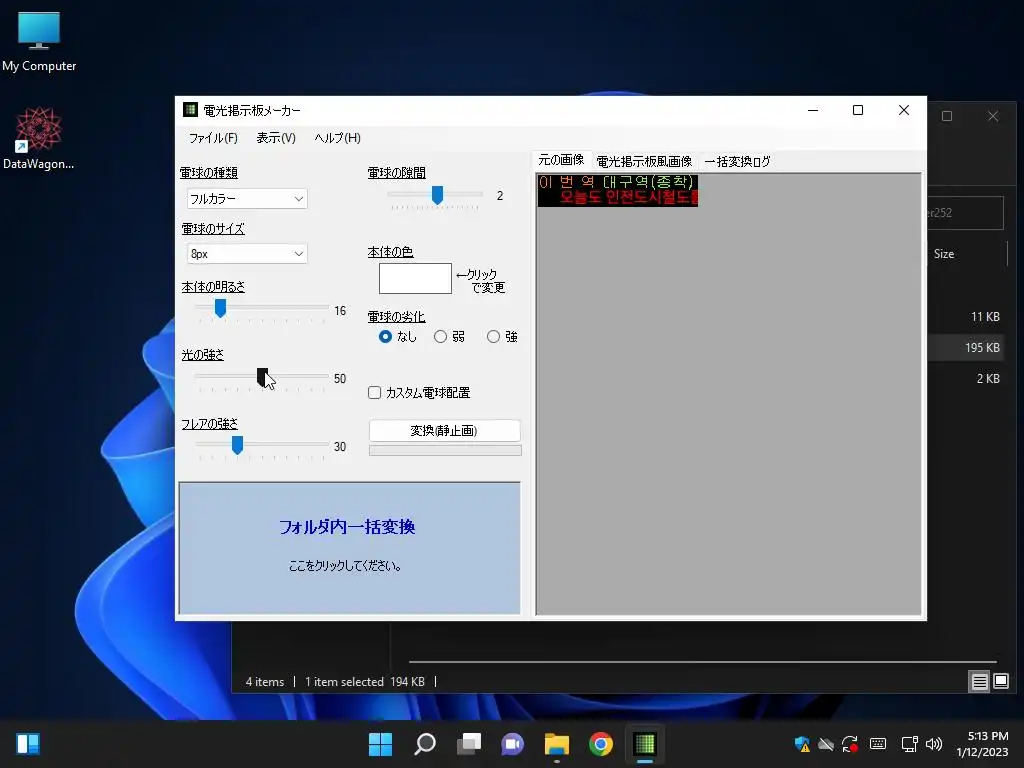Click the 本体の色 white color swatch
This screenshot has width=1024, height=768.
point(415,278)
